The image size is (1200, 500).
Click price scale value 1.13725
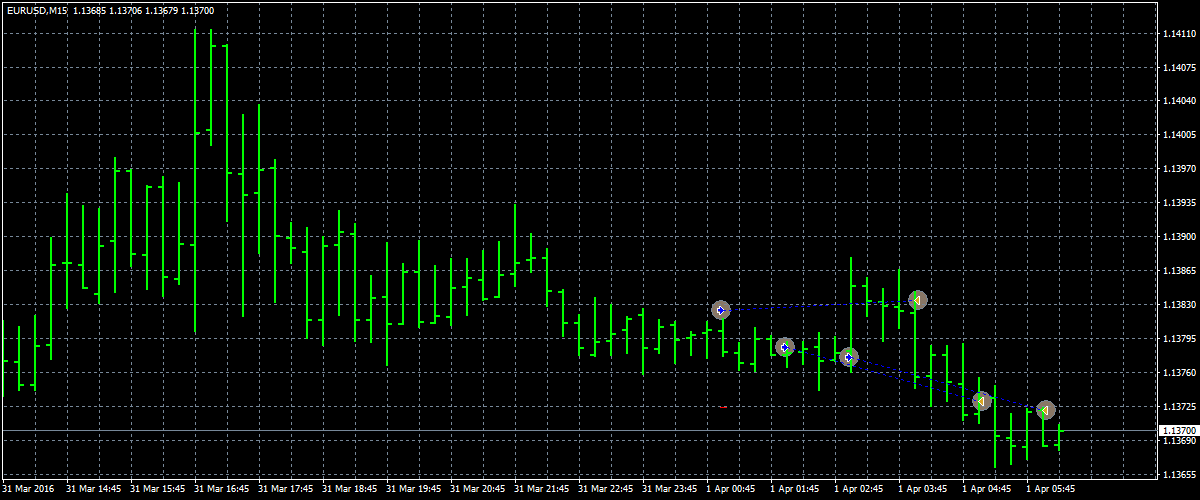coord(1179,407)
